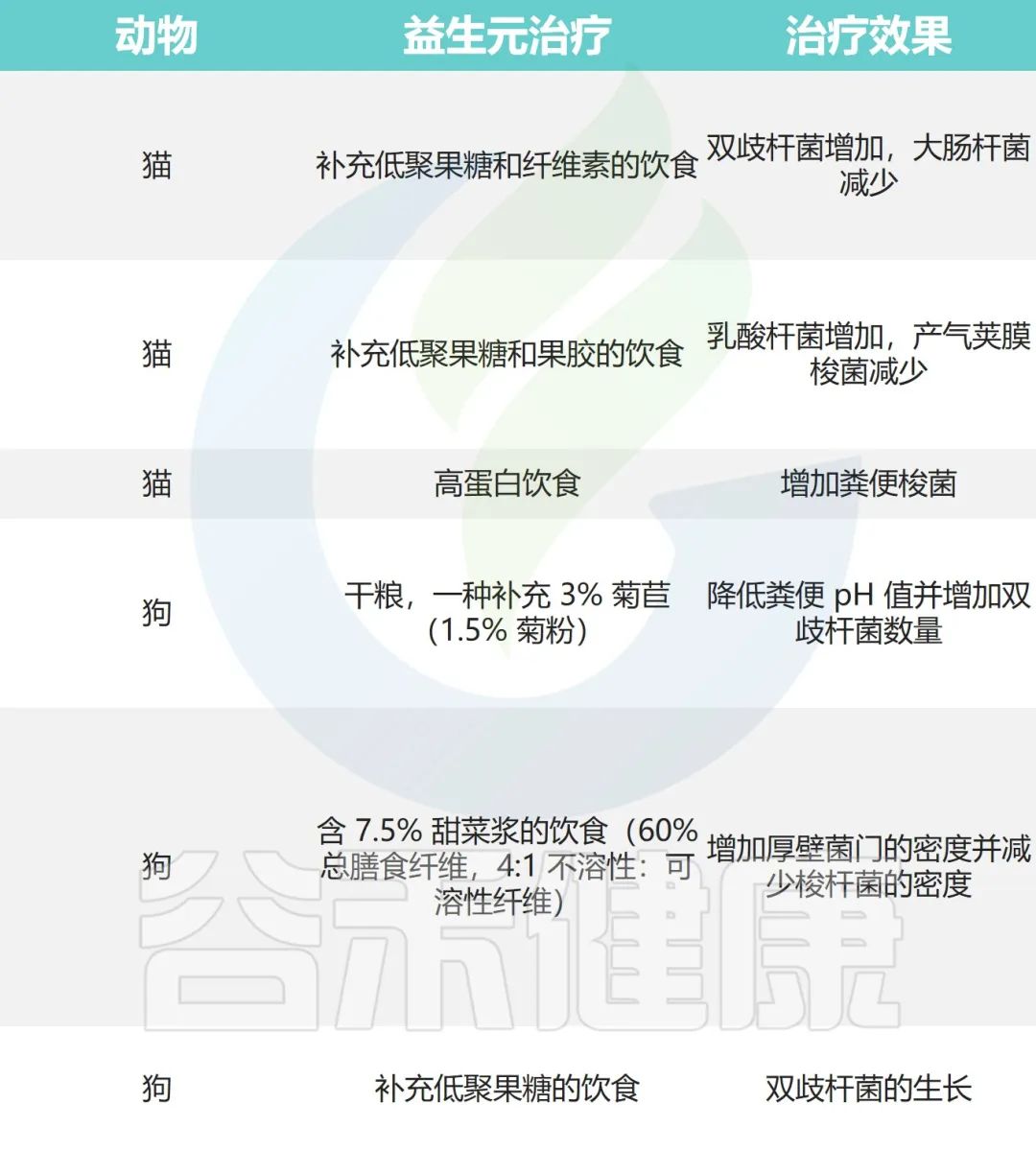选择"高蛋白饮食"单元格
1036x1151 pixels.
pos(506,484)
